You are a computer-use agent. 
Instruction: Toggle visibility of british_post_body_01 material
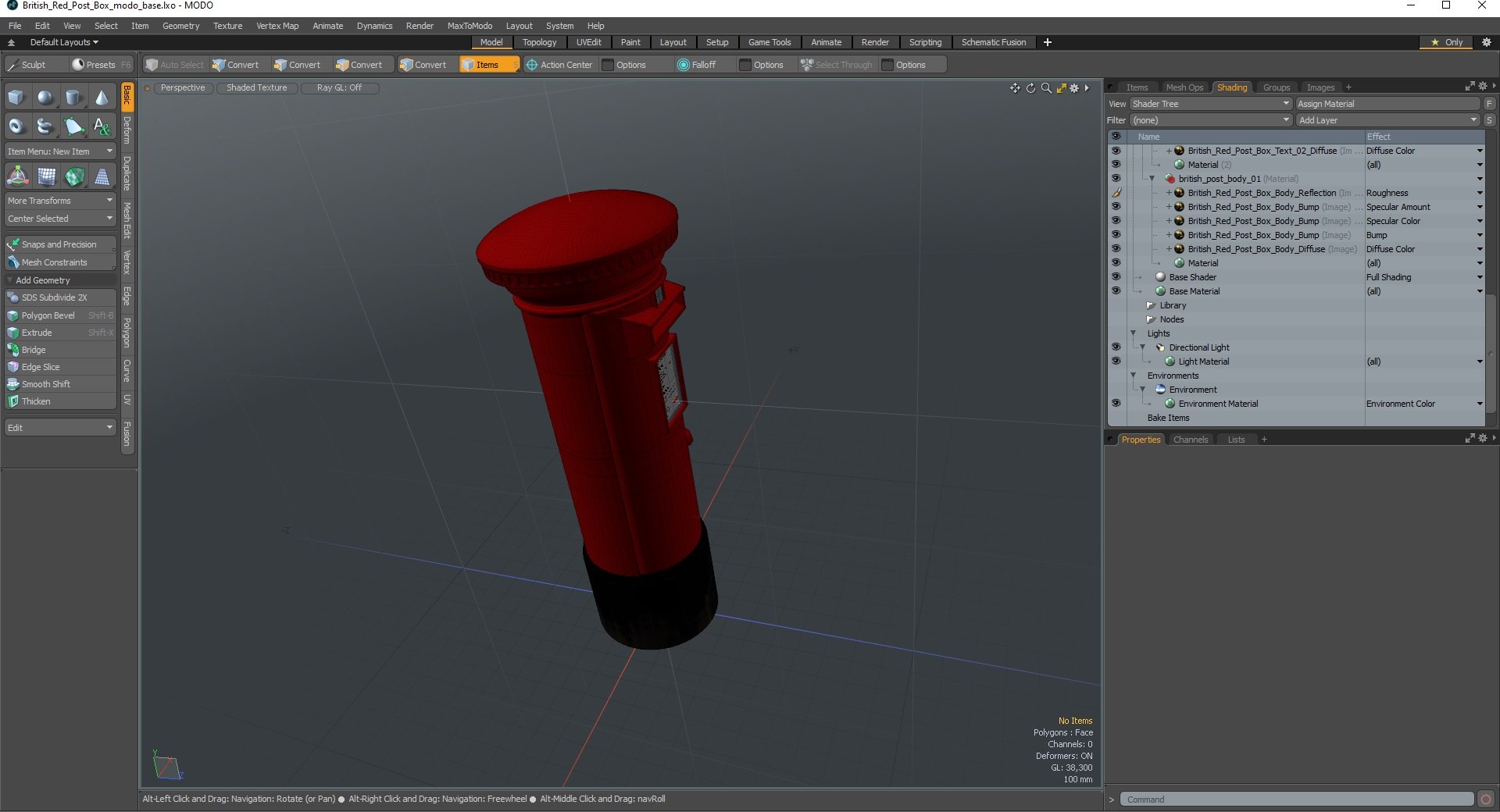1116,179
